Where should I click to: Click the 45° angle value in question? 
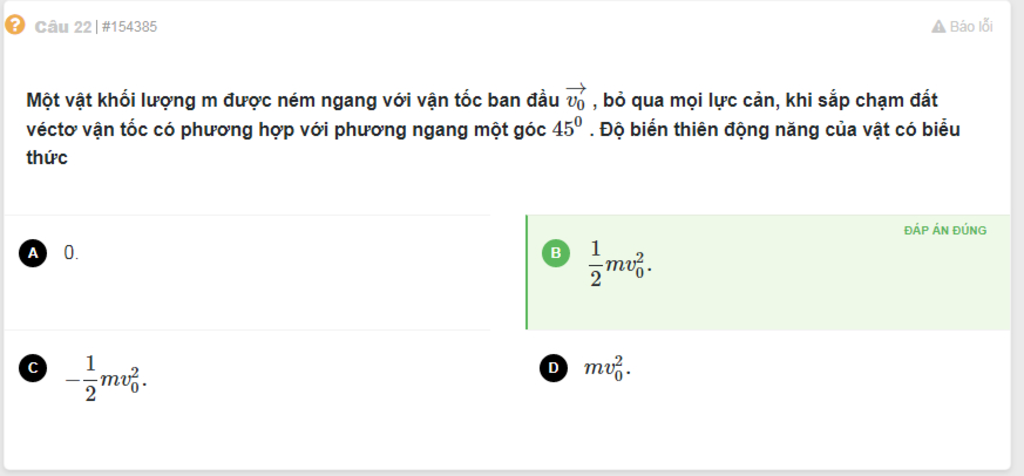[567, 127]
